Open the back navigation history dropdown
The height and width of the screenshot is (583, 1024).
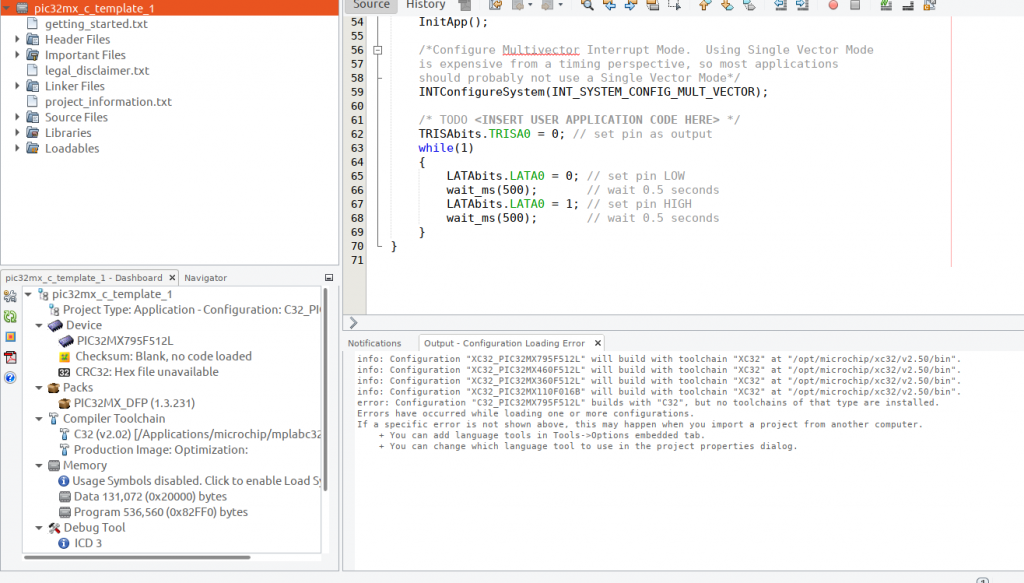pos(530,5)
